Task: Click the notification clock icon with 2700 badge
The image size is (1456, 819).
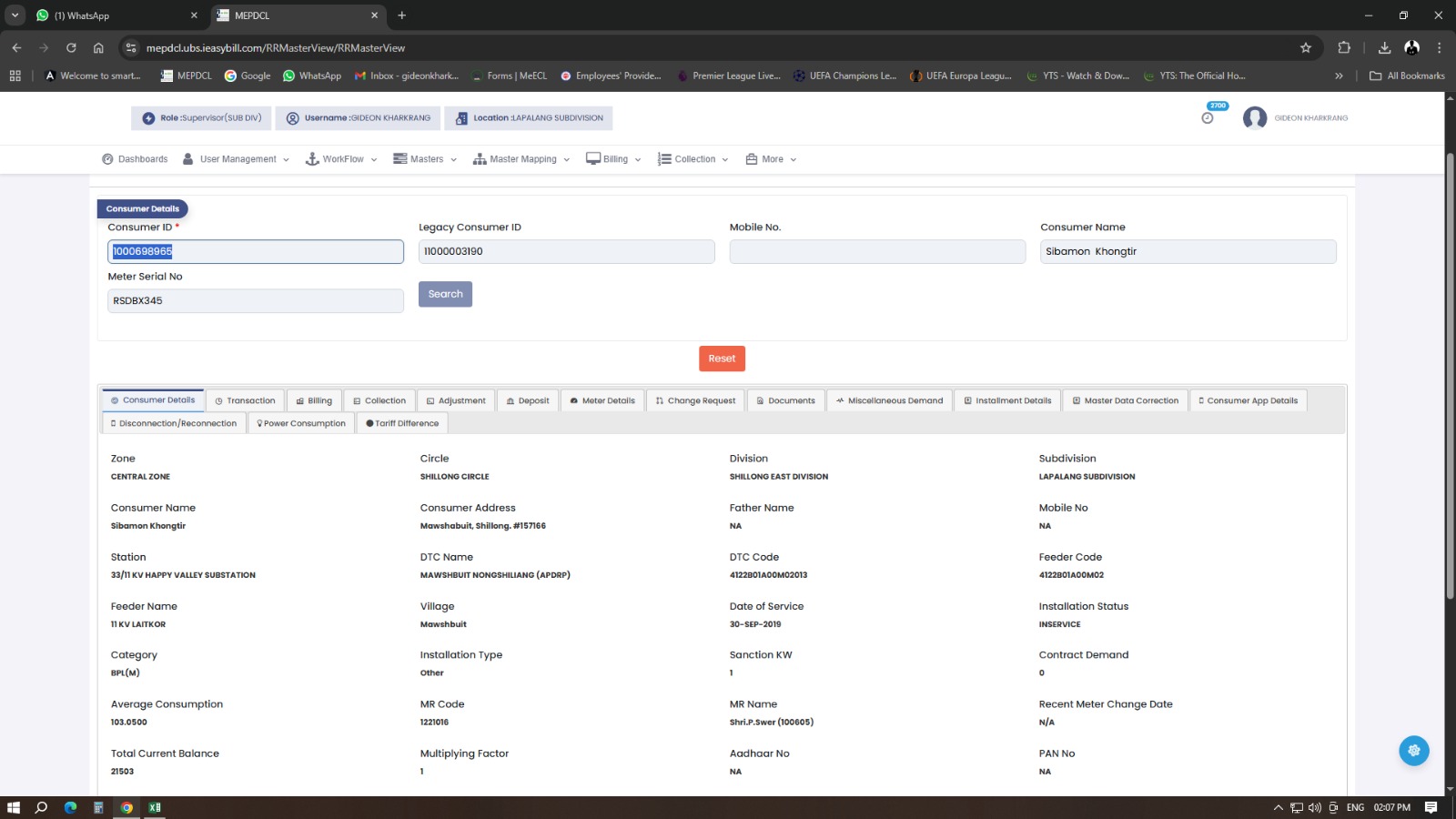Action: tap(1208, 117)
